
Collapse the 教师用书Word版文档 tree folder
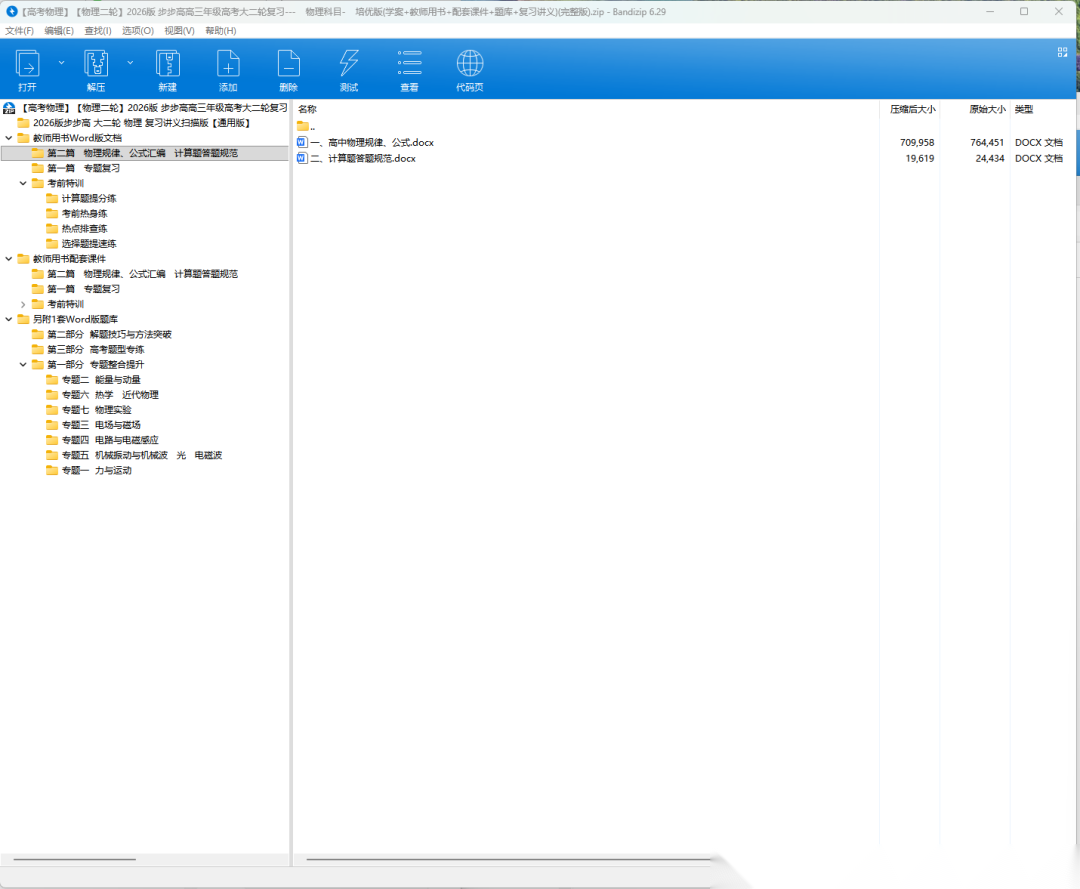(9, 138)
